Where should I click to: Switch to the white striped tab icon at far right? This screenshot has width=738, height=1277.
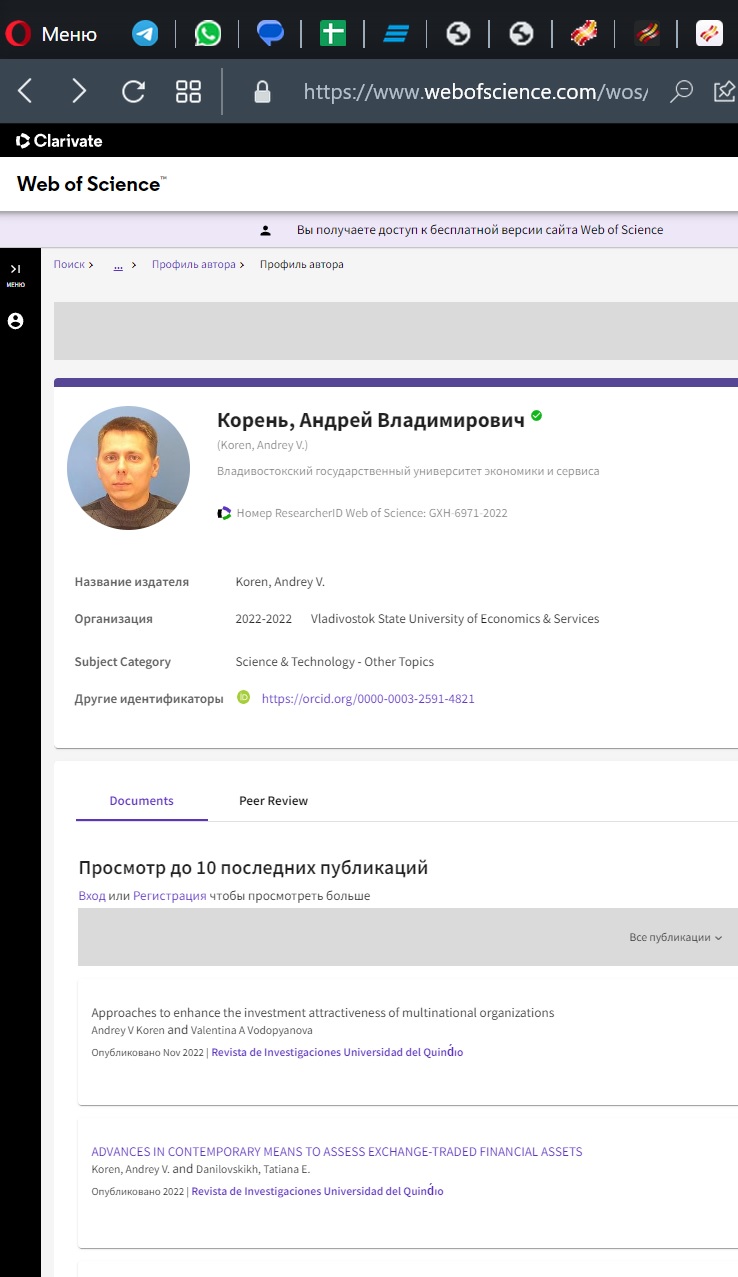pos(709,34)
